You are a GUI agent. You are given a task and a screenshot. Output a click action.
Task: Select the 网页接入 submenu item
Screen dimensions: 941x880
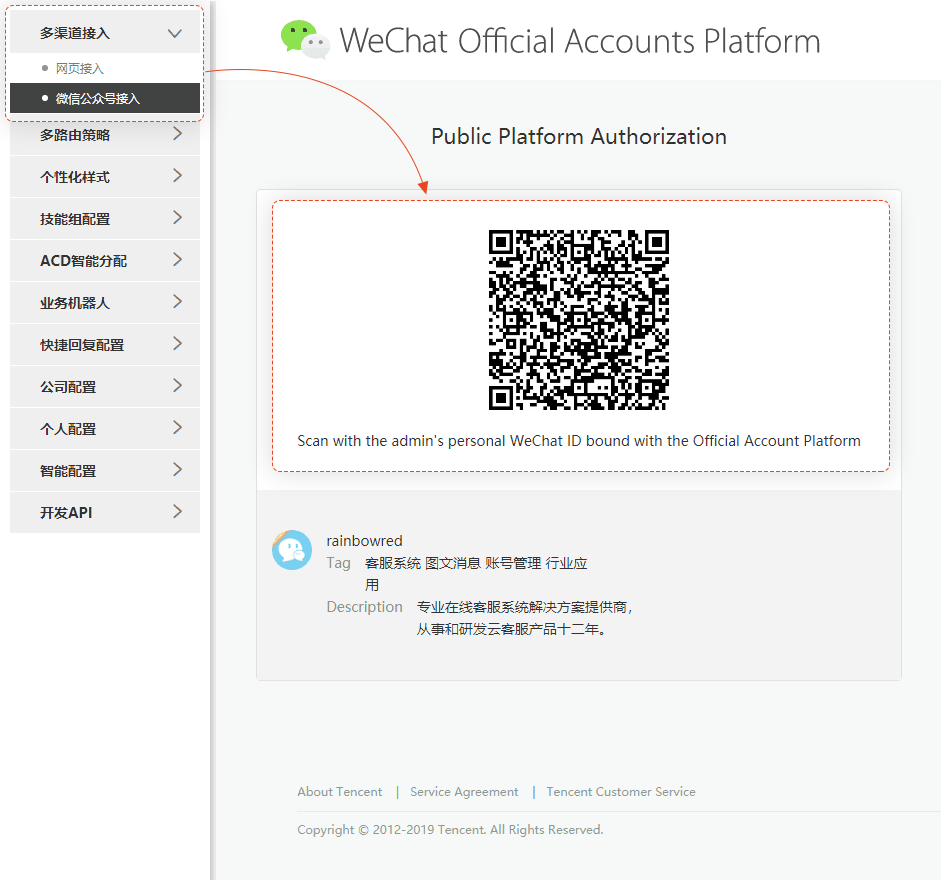click(x=105, y=68)
